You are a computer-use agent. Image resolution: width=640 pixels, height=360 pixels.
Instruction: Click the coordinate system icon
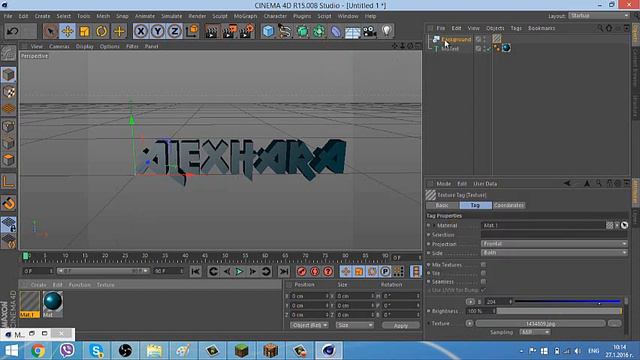pos(192,31)
